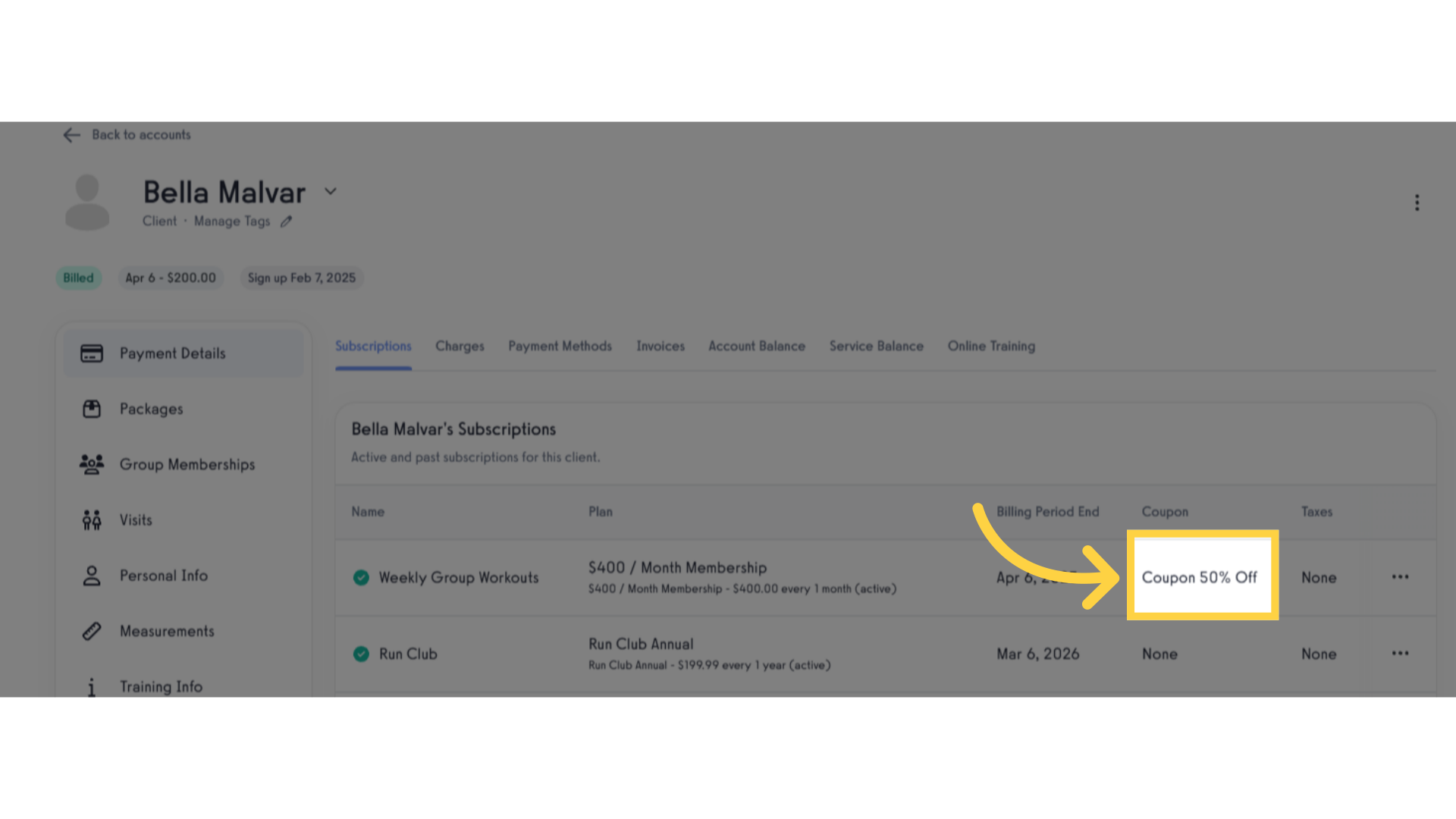The width and height of the screenshot is (1456, 819).
Task: Click the Taxes column header
Action: click(x=1316, y=512)
